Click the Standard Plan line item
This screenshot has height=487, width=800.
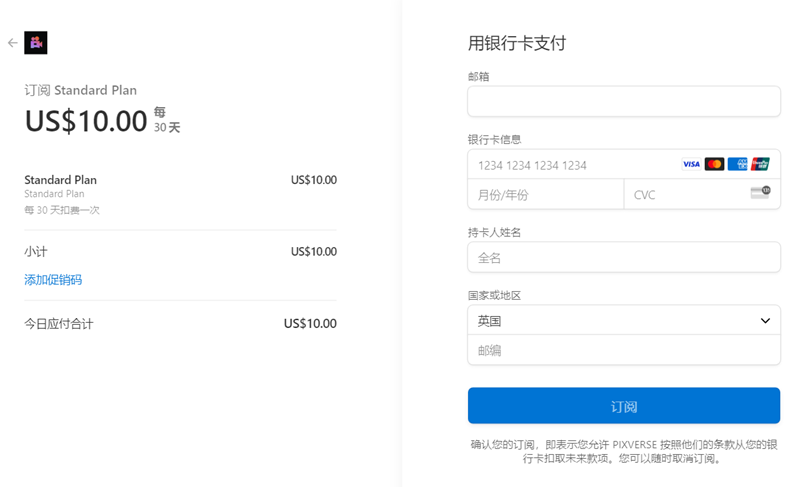point(61,180)
